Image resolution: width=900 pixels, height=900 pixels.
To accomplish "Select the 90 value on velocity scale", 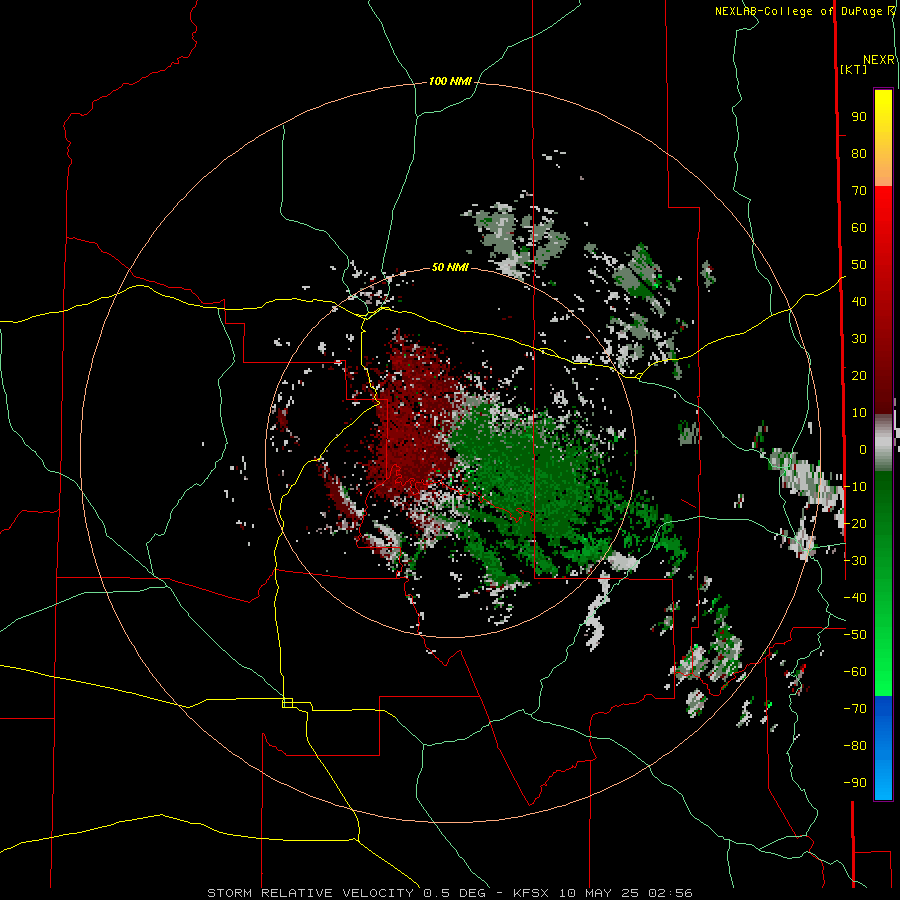I will 859,117.
